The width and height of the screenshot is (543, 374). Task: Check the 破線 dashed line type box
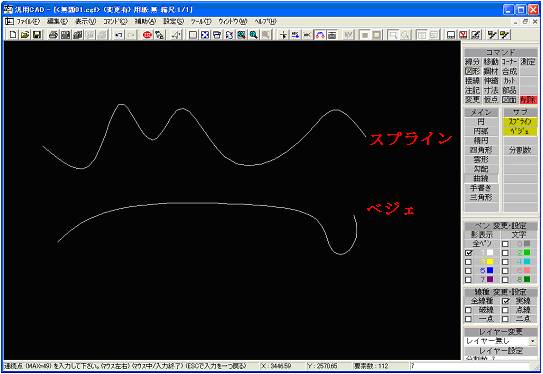pos(468,310)
